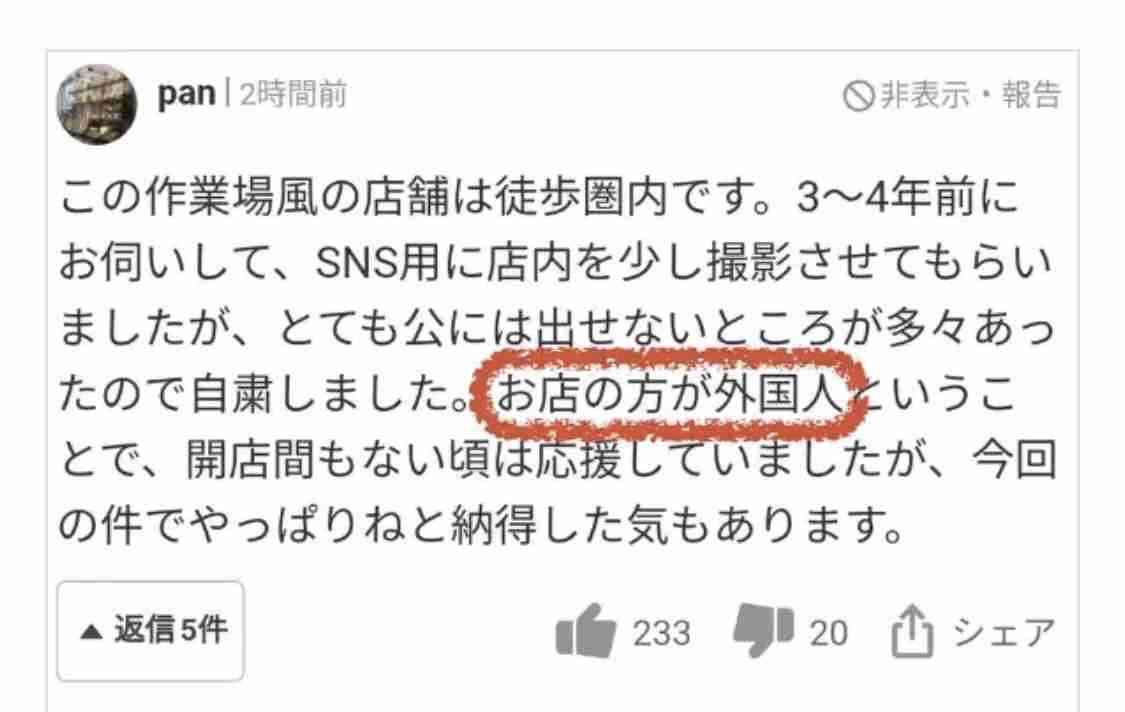Click the triangle inside the 返信5件 button

coord(90,632)
